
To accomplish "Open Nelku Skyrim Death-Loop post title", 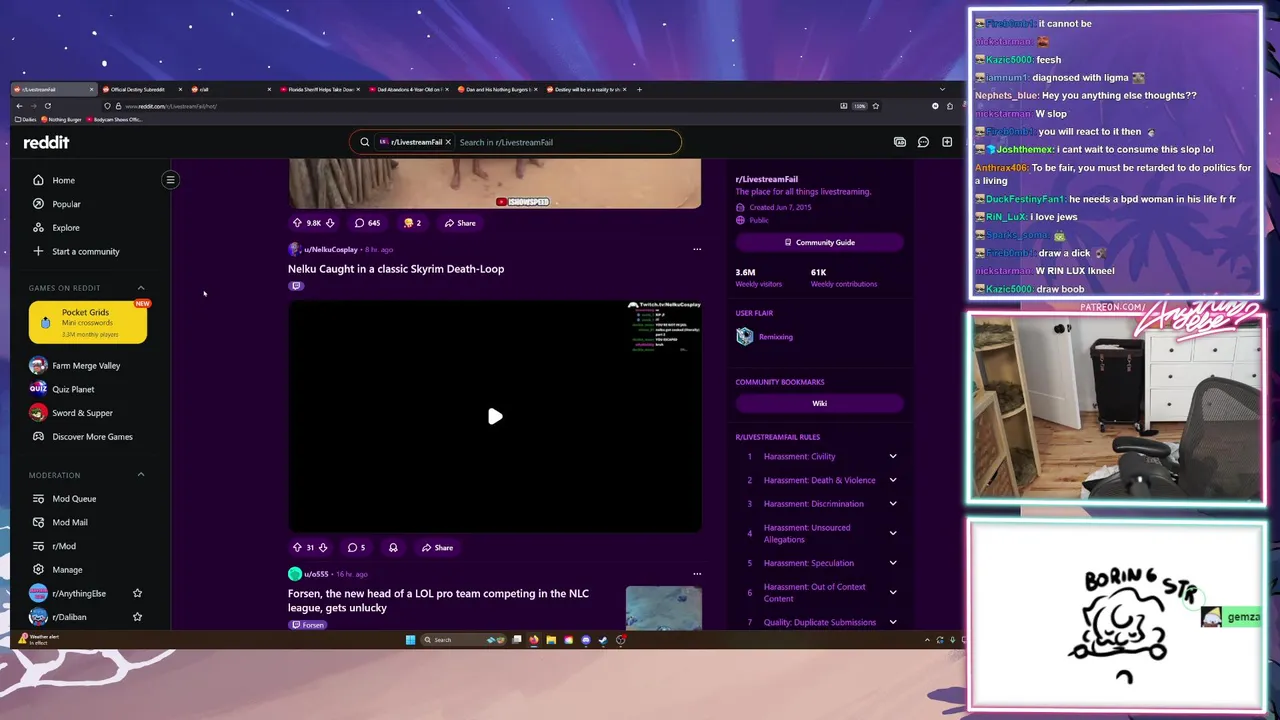I will (396, 269).
